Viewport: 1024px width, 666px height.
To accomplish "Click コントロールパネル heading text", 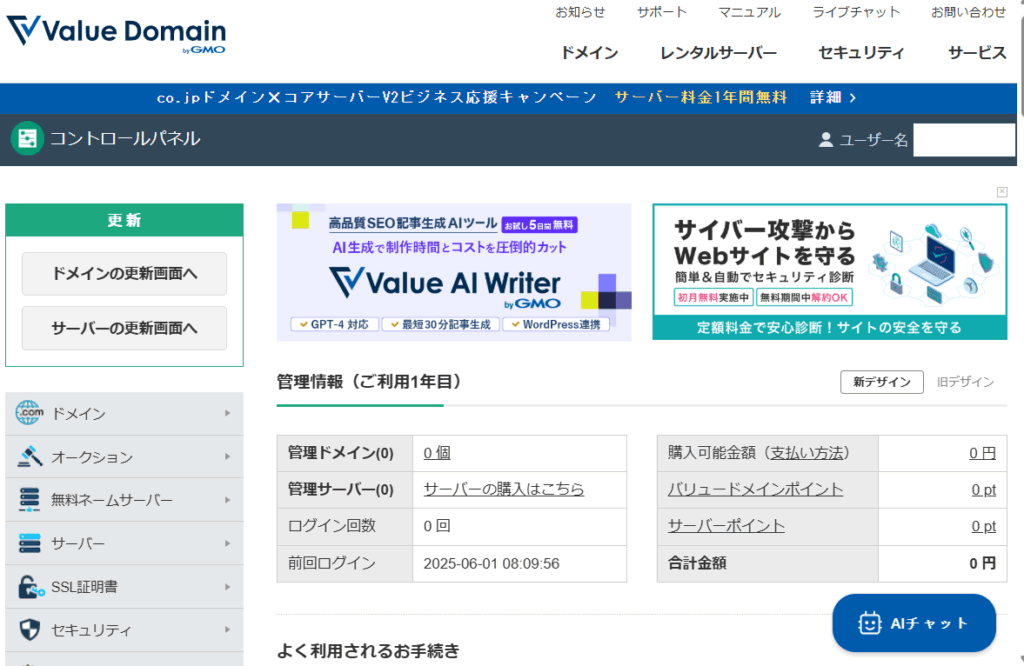I will [125, 138].
